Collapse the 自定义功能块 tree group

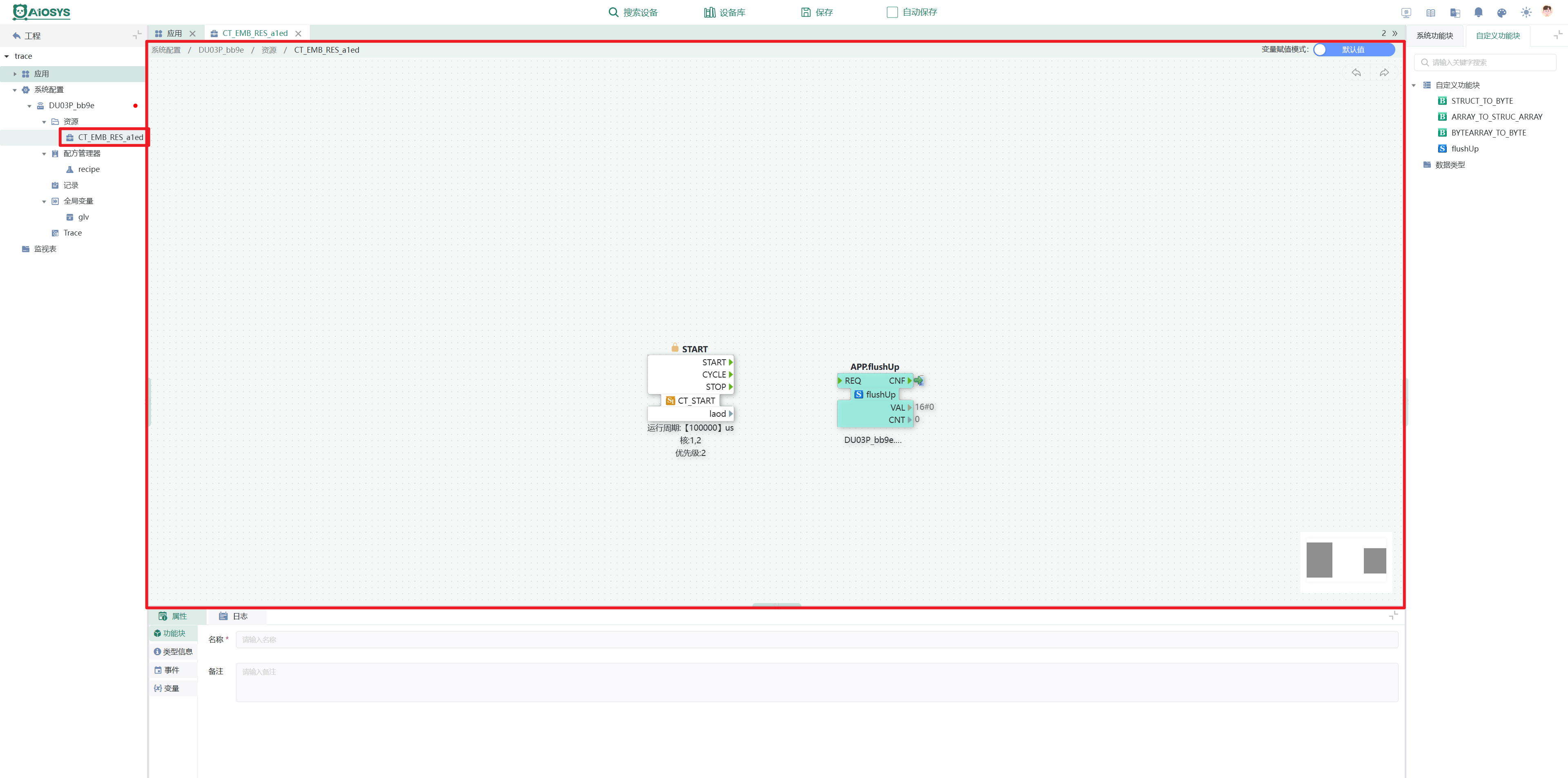tap(1413, 86)
